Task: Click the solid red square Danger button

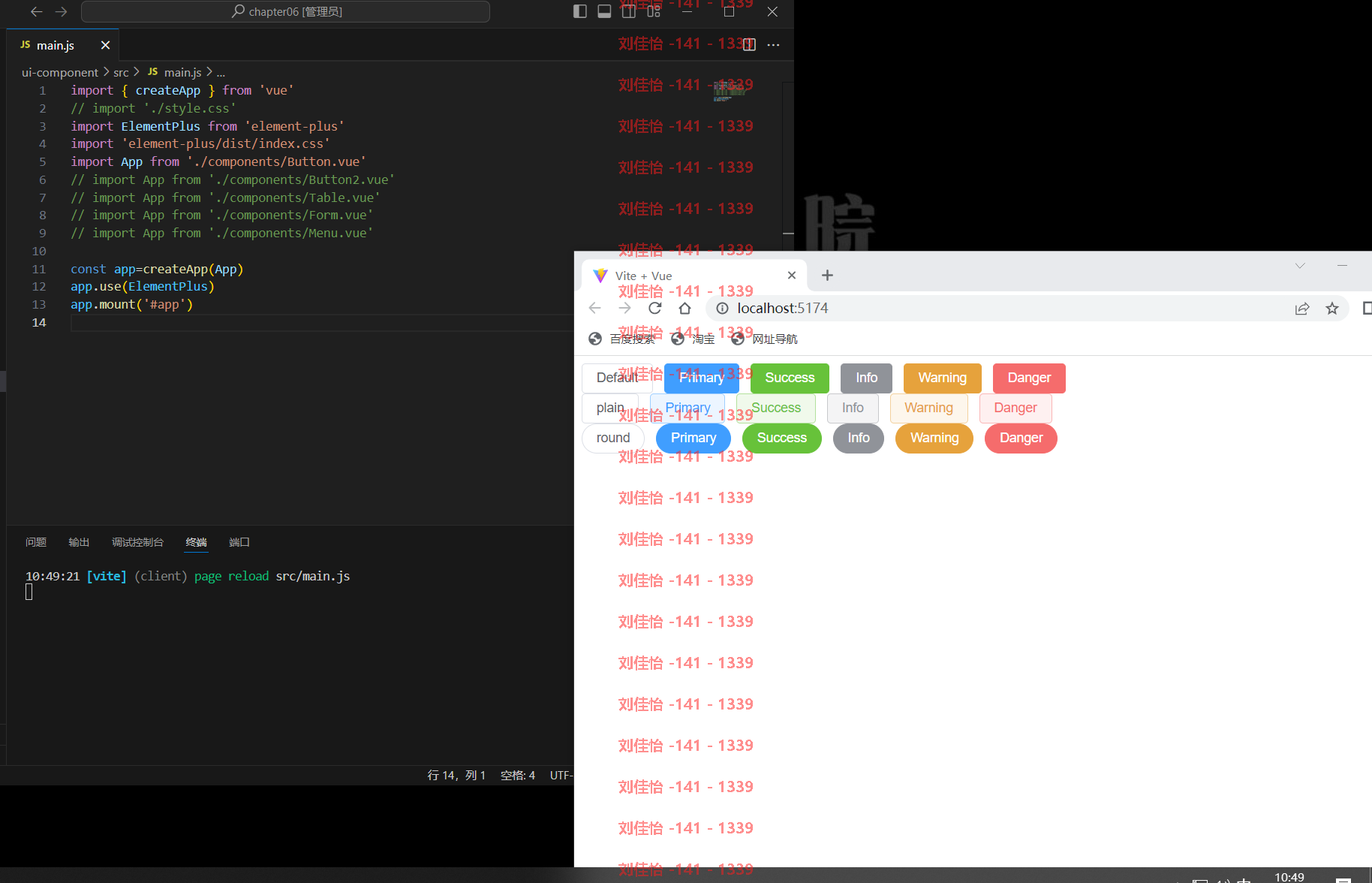Action: (x=1029, y=378)
